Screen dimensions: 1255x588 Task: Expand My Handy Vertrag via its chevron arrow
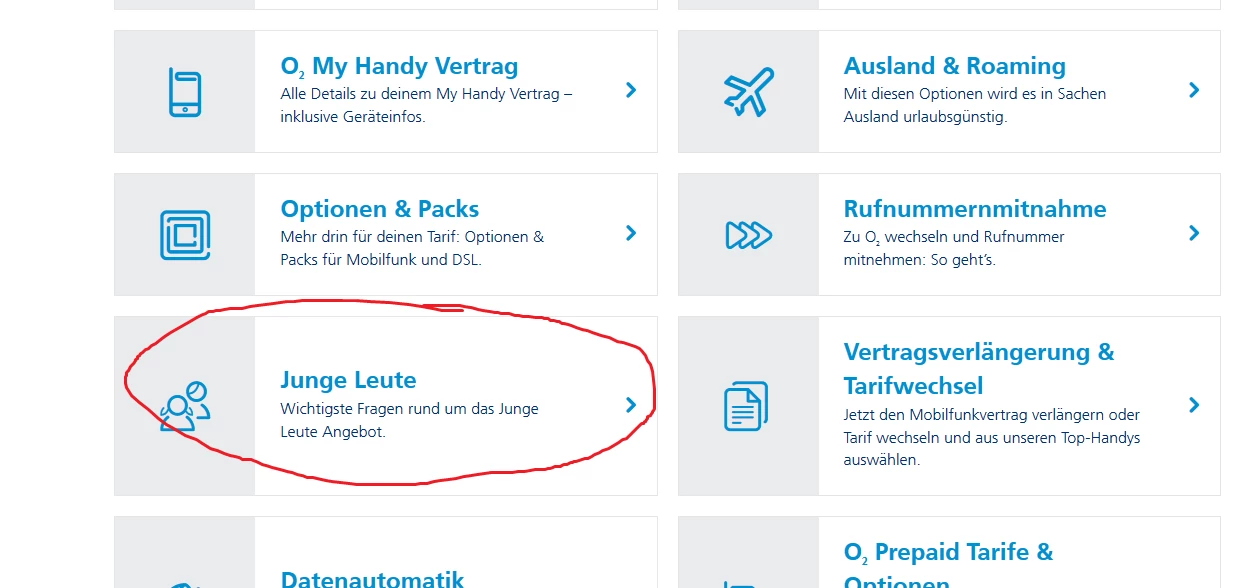631,90
